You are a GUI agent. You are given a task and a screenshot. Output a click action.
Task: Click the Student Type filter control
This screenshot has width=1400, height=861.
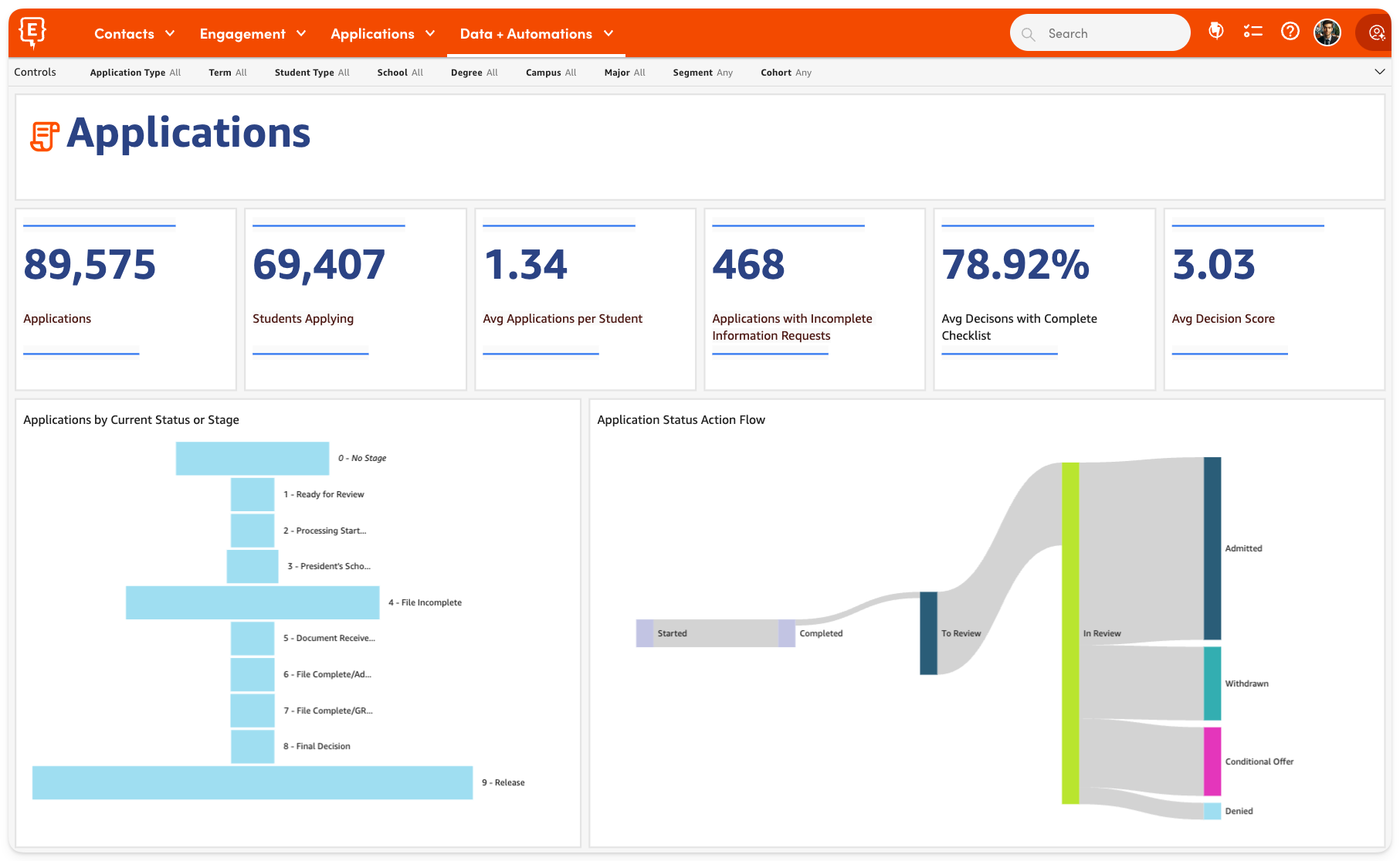[312, 73]
